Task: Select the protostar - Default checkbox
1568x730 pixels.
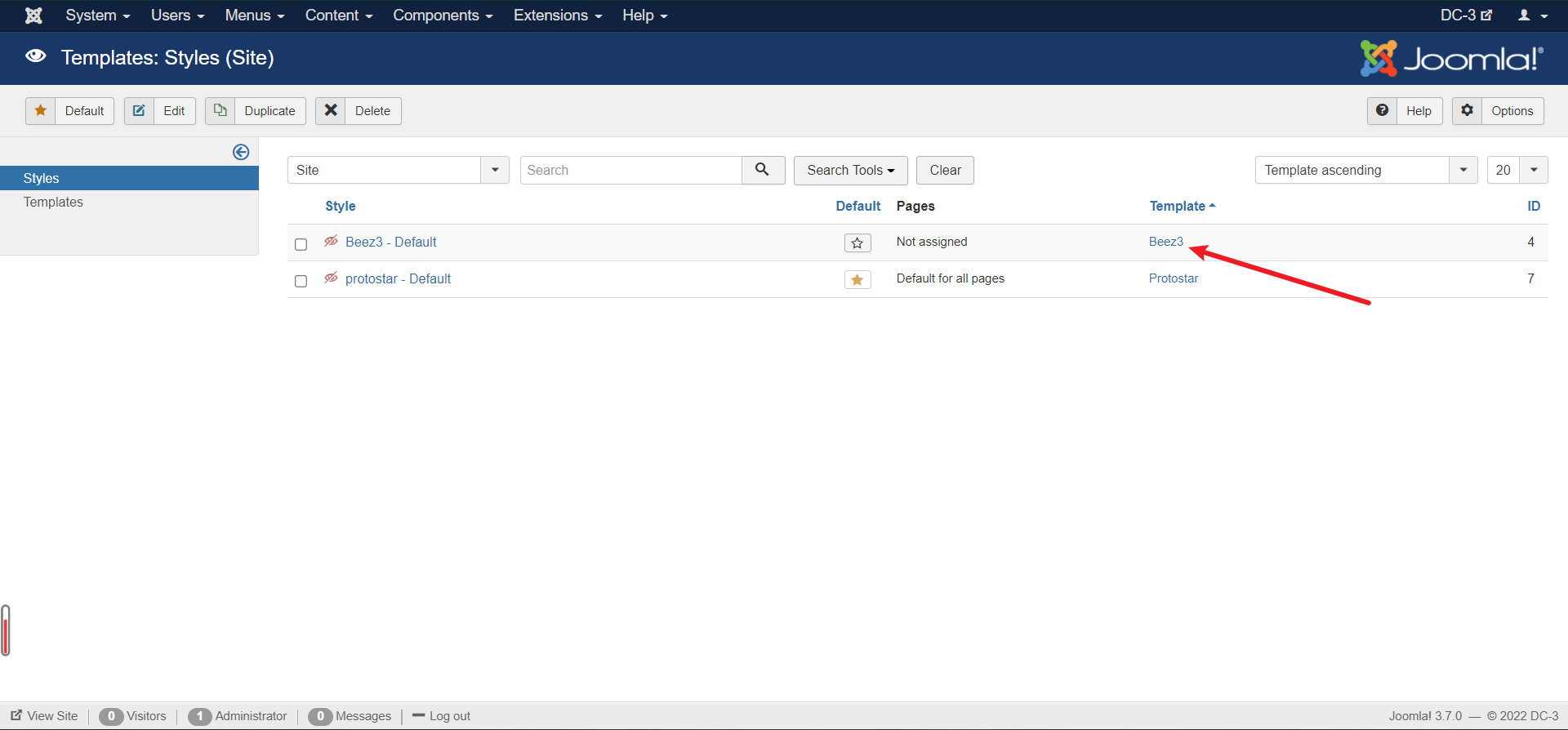Action: pyautogui.click(x=301, y=281)
